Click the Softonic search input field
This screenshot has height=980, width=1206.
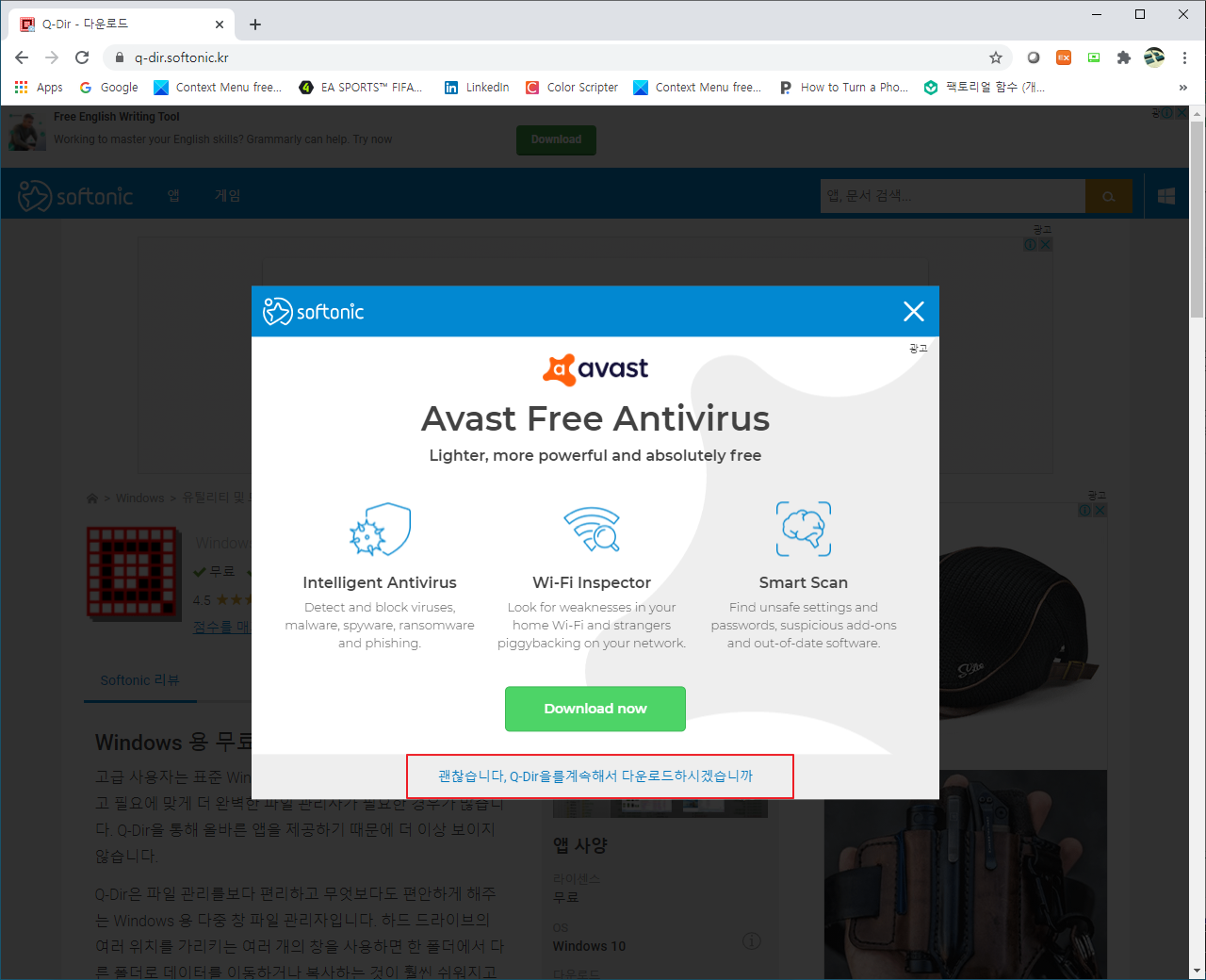click(953, 196)
